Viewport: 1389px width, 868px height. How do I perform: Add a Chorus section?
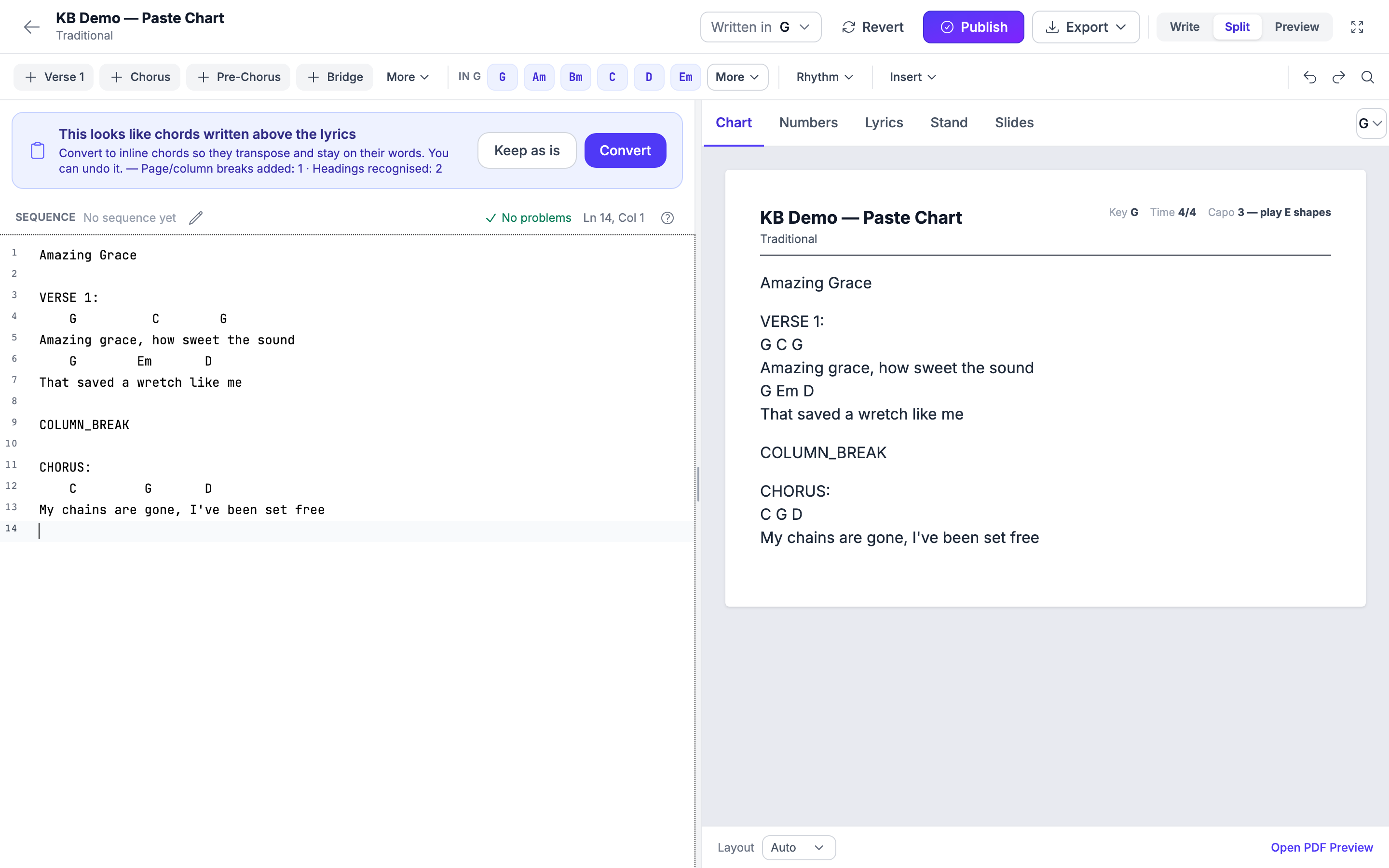[139, 77]
